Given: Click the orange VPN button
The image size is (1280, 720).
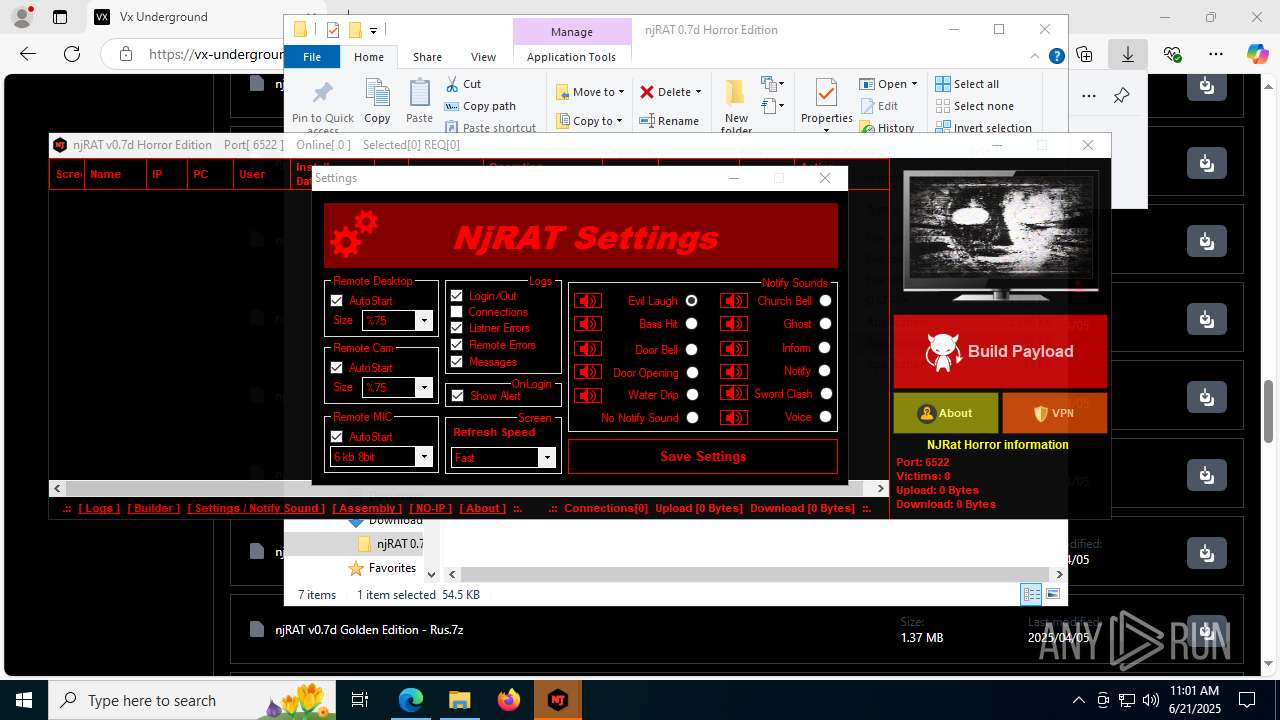Looking at the screenshot, I should (x=1054, y=413).
